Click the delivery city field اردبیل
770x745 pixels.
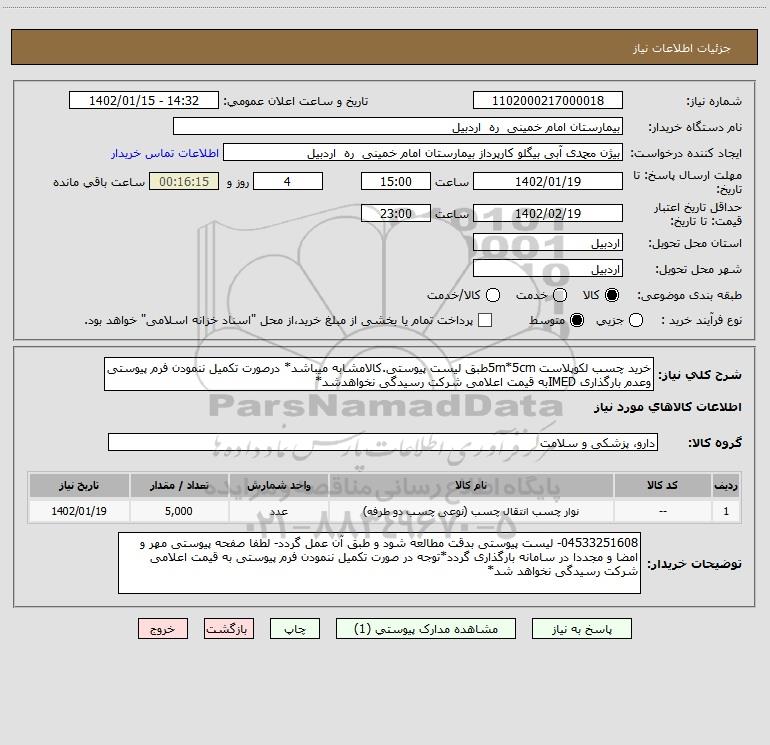pyautogui.click(x=548, y=268)
